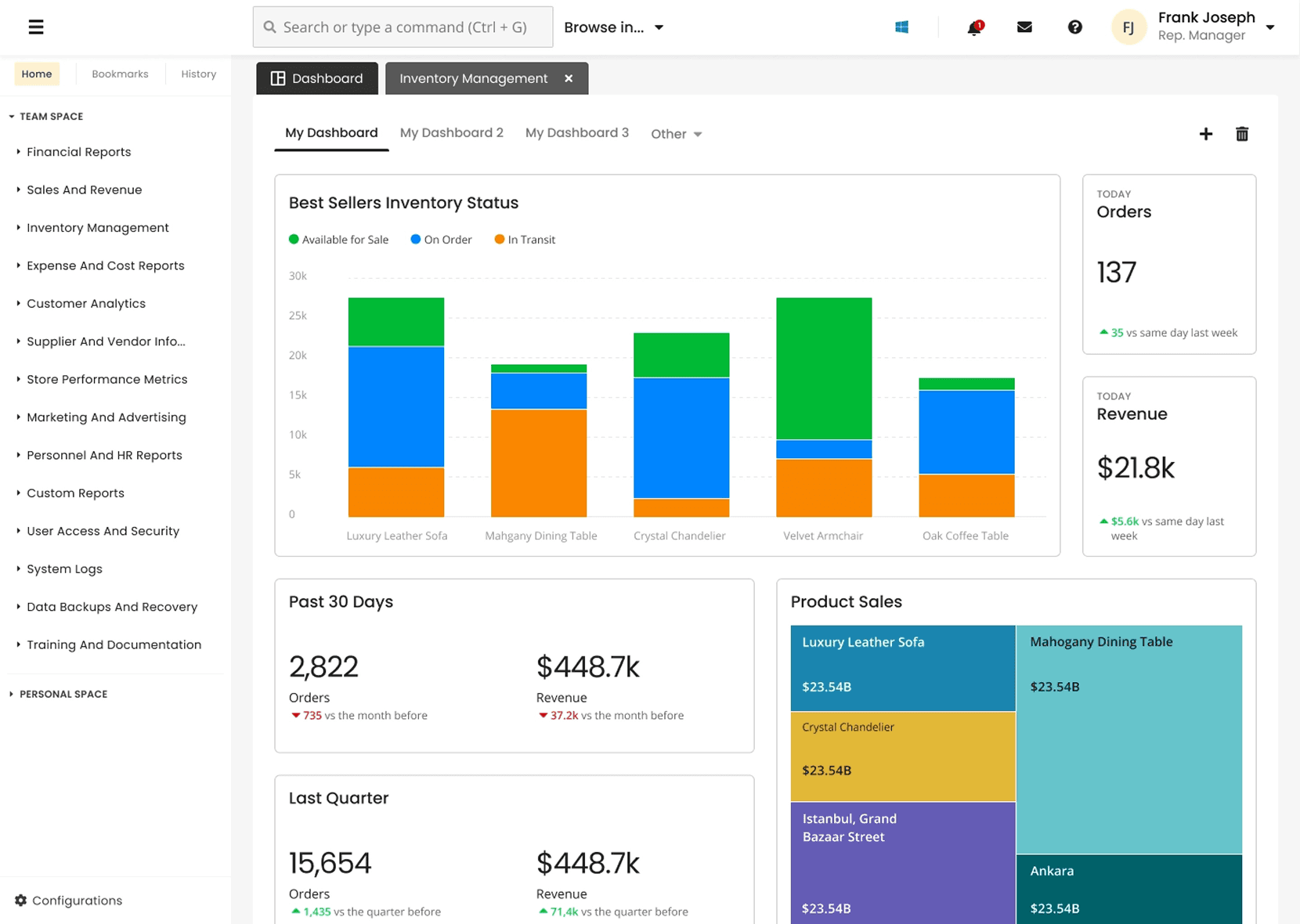
Task: Open the mail envelope icon
Action: click(x=1024, y=27)
